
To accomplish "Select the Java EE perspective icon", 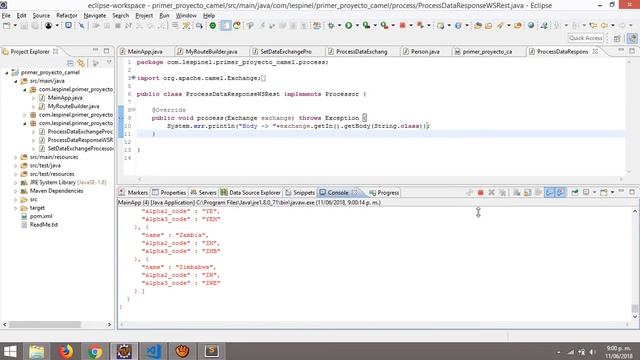I will [632, 38].
